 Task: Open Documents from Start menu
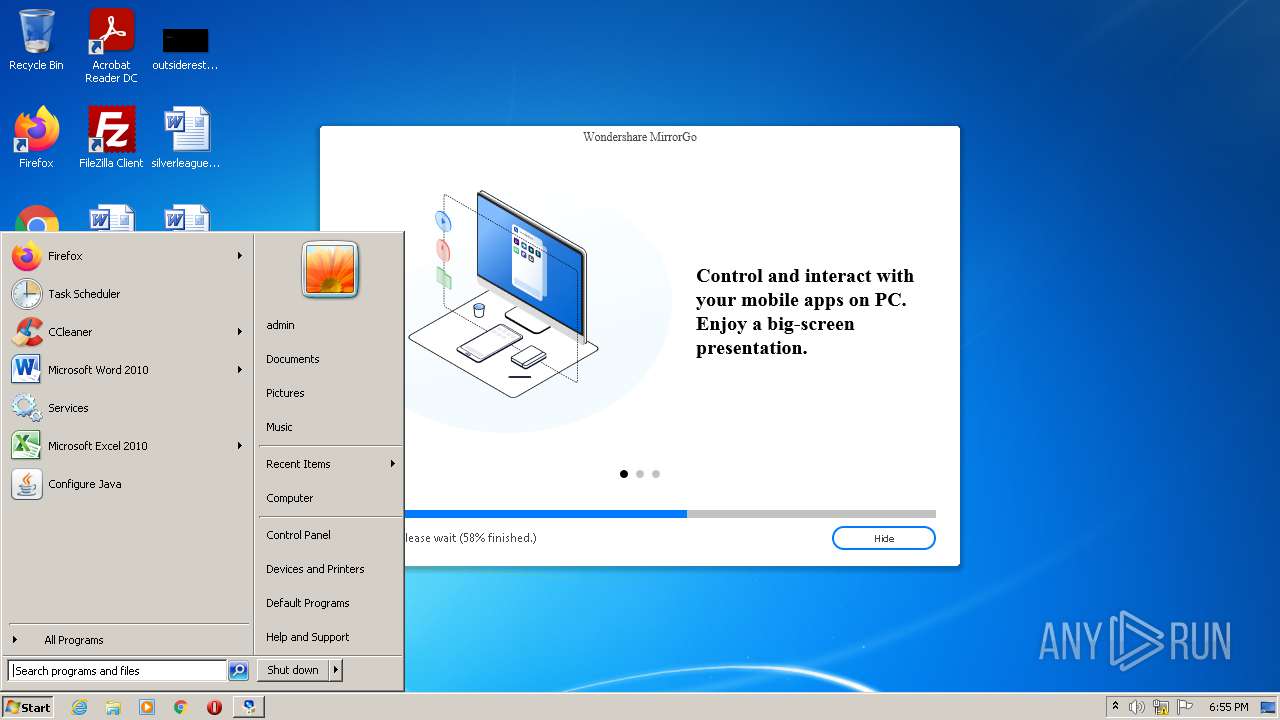click(330, 359)
